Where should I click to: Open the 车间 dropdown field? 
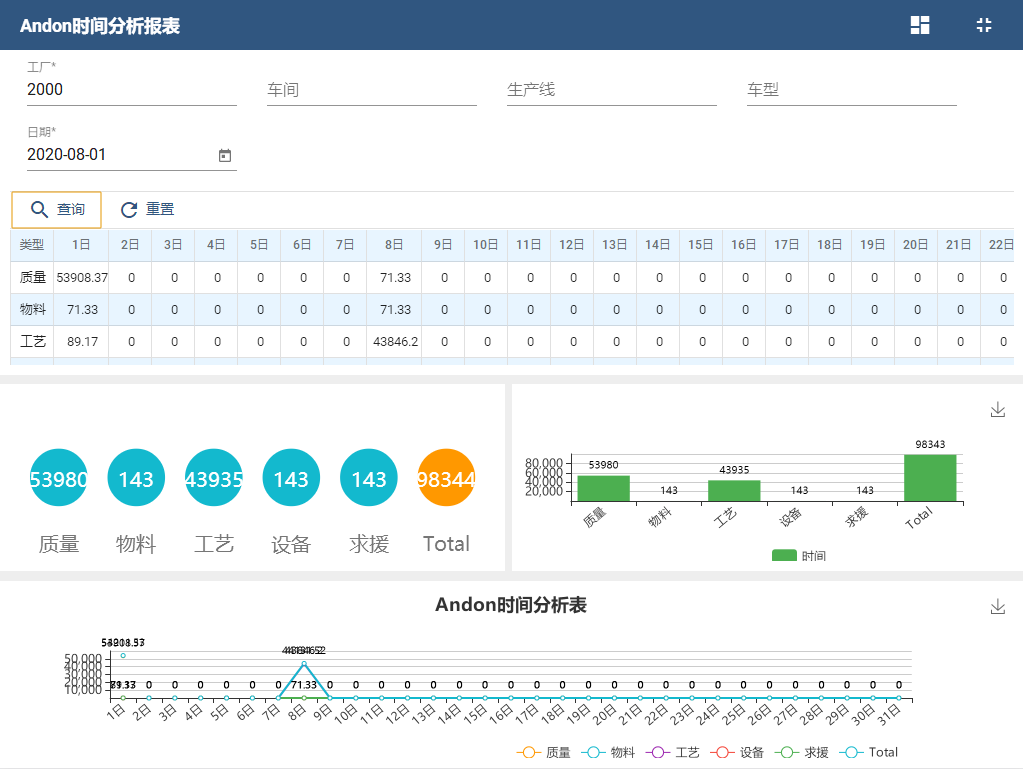click(x=371, y=90)
